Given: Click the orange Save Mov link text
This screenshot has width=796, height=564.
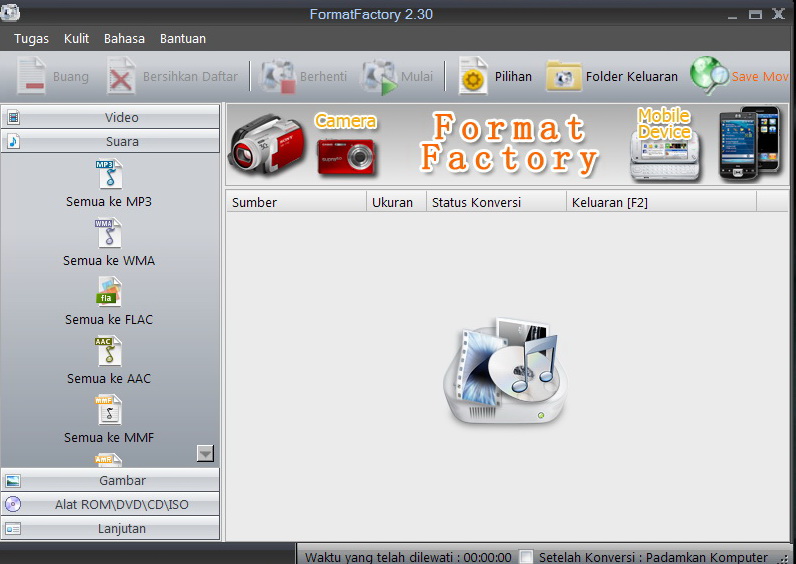Looking at the screenshot, I should [760, 77].
